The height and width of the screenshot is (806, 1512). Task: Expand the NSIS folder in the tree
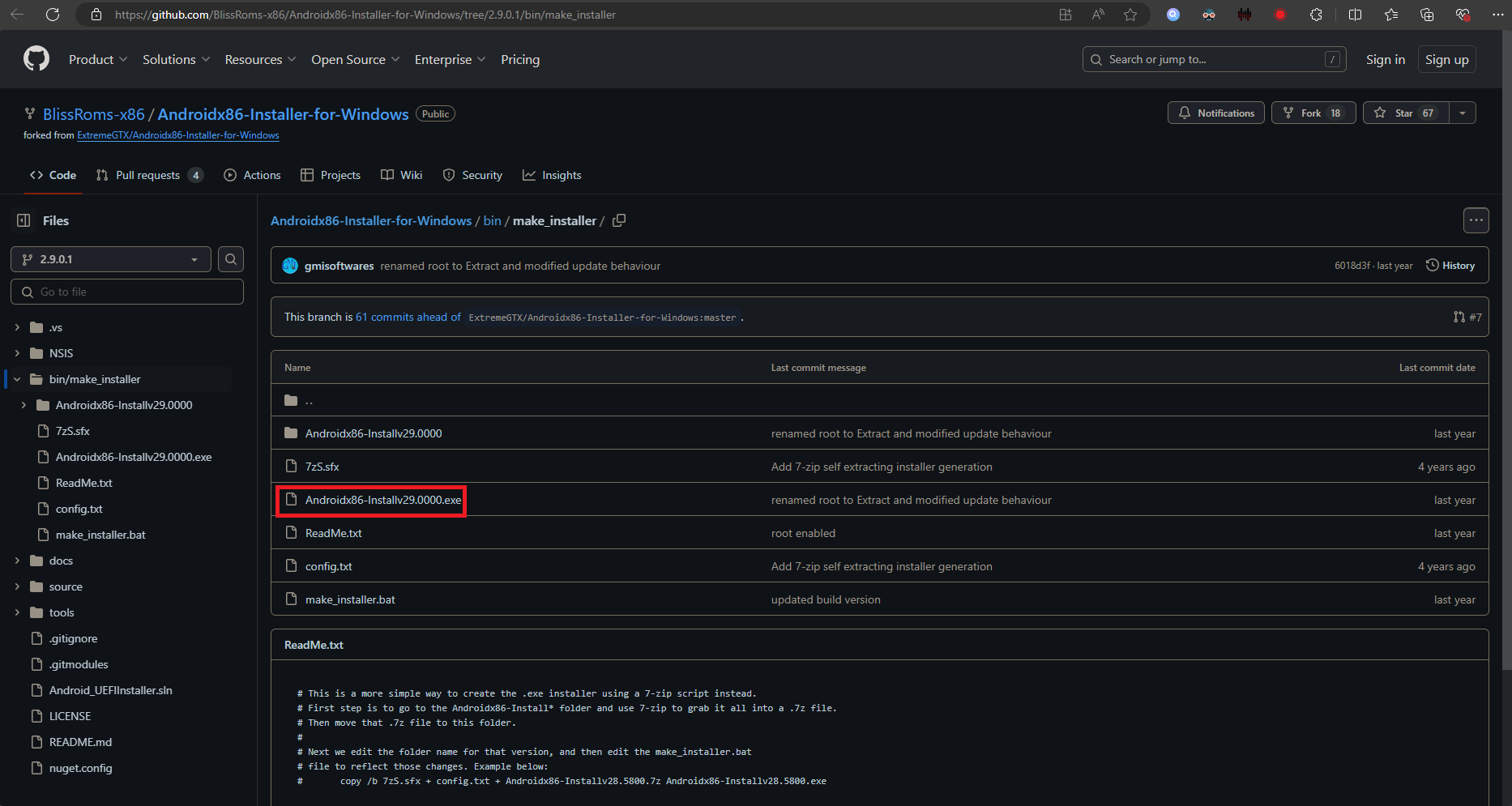pos(17,353)
